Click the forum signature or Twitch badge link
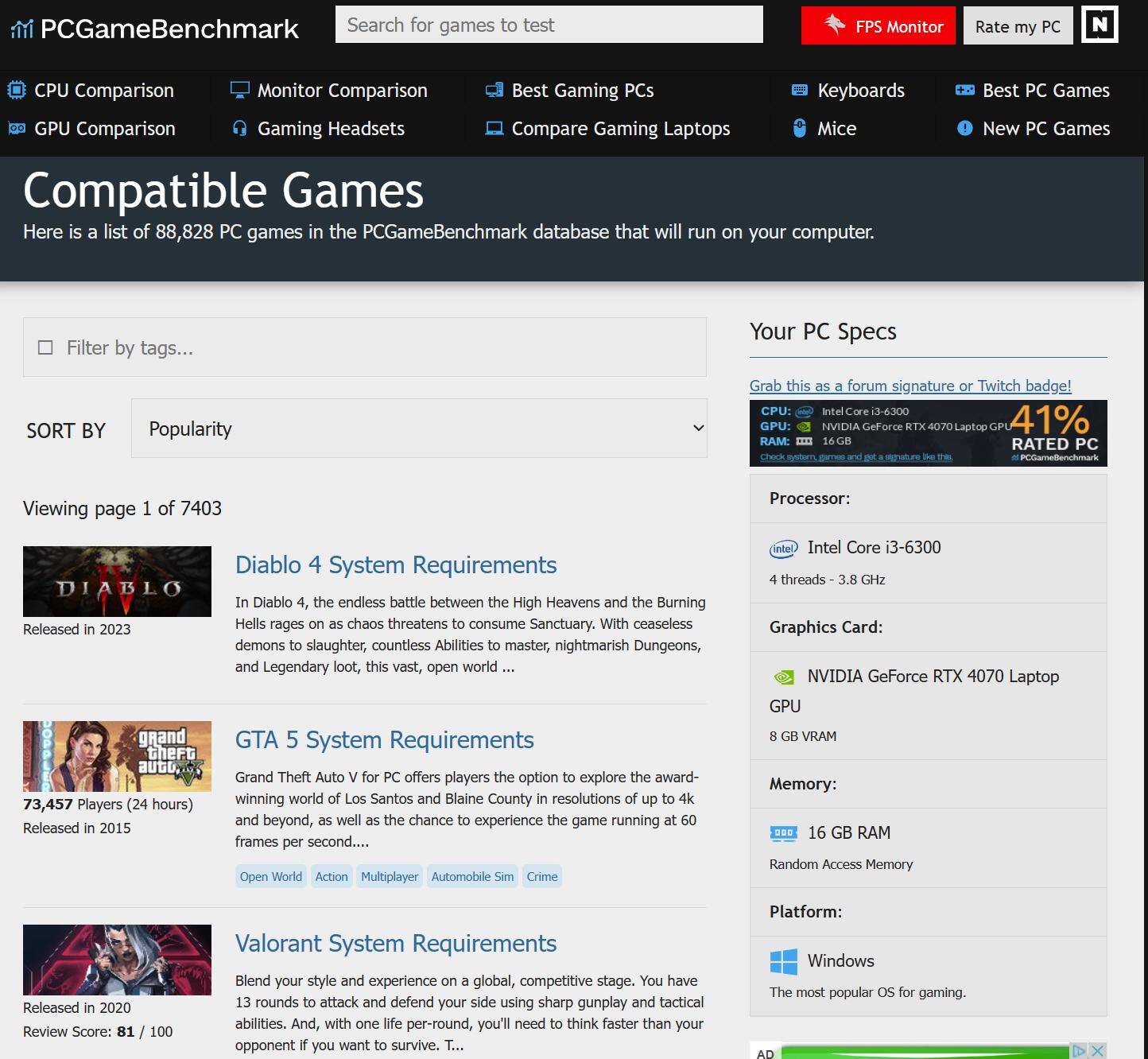The image size is (1148, 1059). [x=910, y=386]
